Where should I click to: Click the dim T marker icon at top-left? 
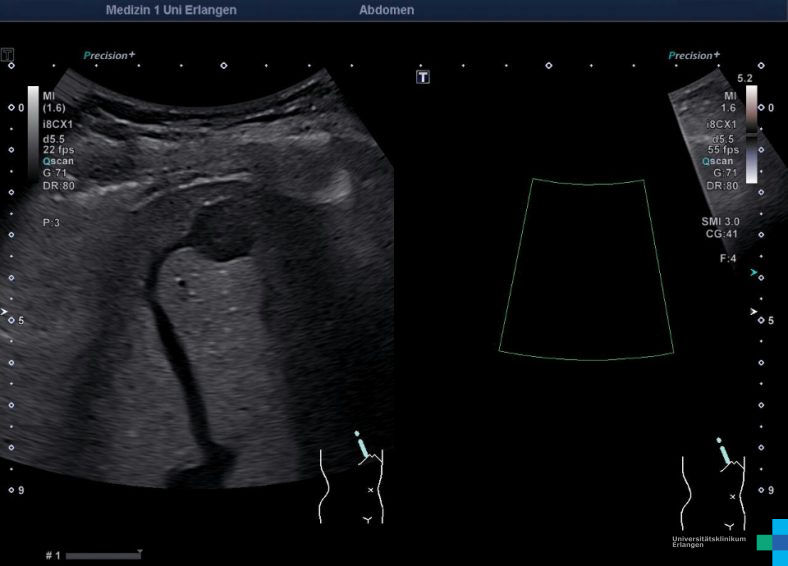point(8,52)
